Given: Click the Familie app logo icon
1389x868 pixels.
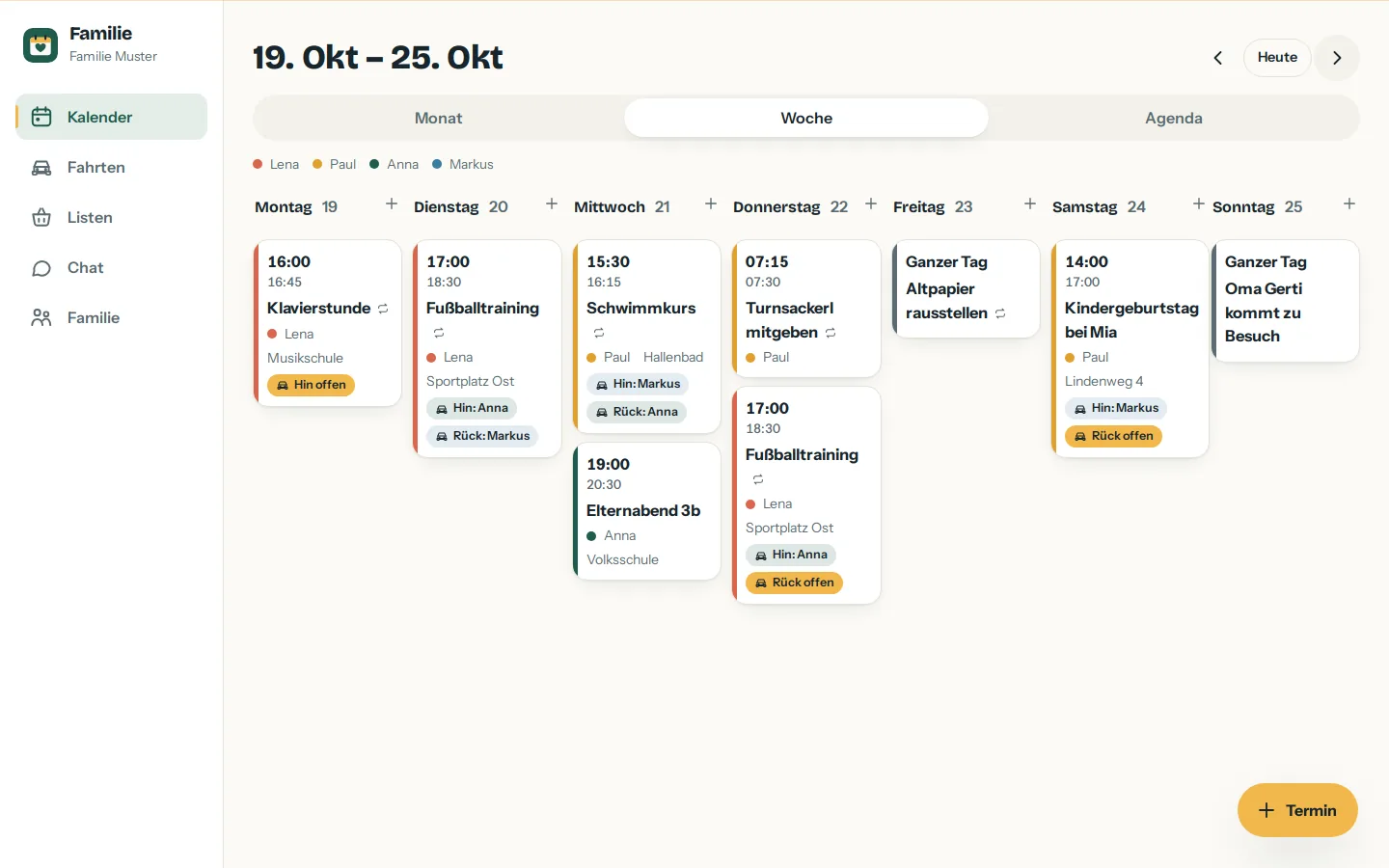Looking at the screenshot, I should coord(41,44).
